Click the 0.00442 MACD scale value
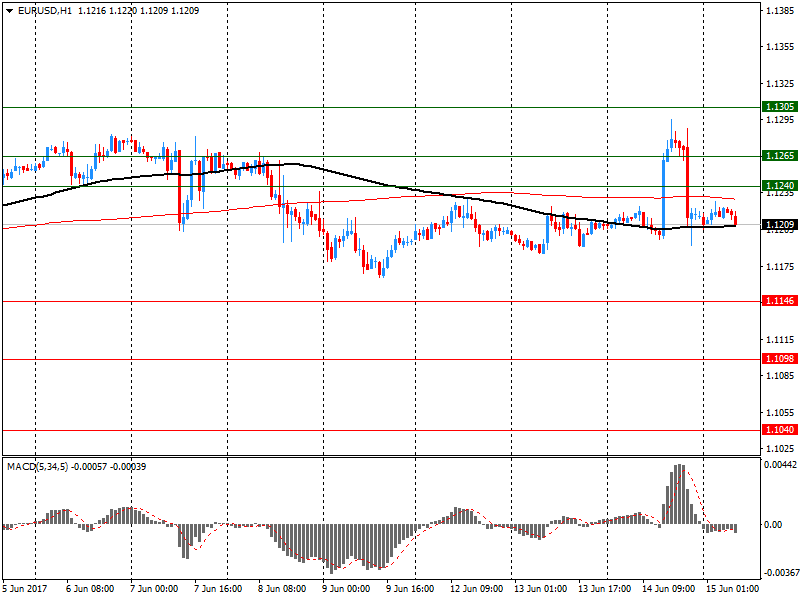Screen dimensions: 800x600 (780, 465)
